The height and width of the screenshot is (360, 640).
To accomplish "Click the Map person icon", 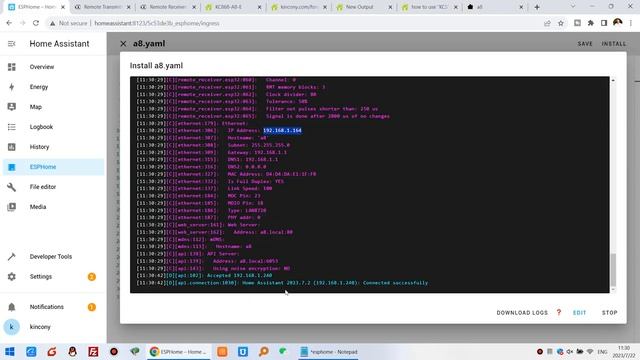I will tap(11, 107).
